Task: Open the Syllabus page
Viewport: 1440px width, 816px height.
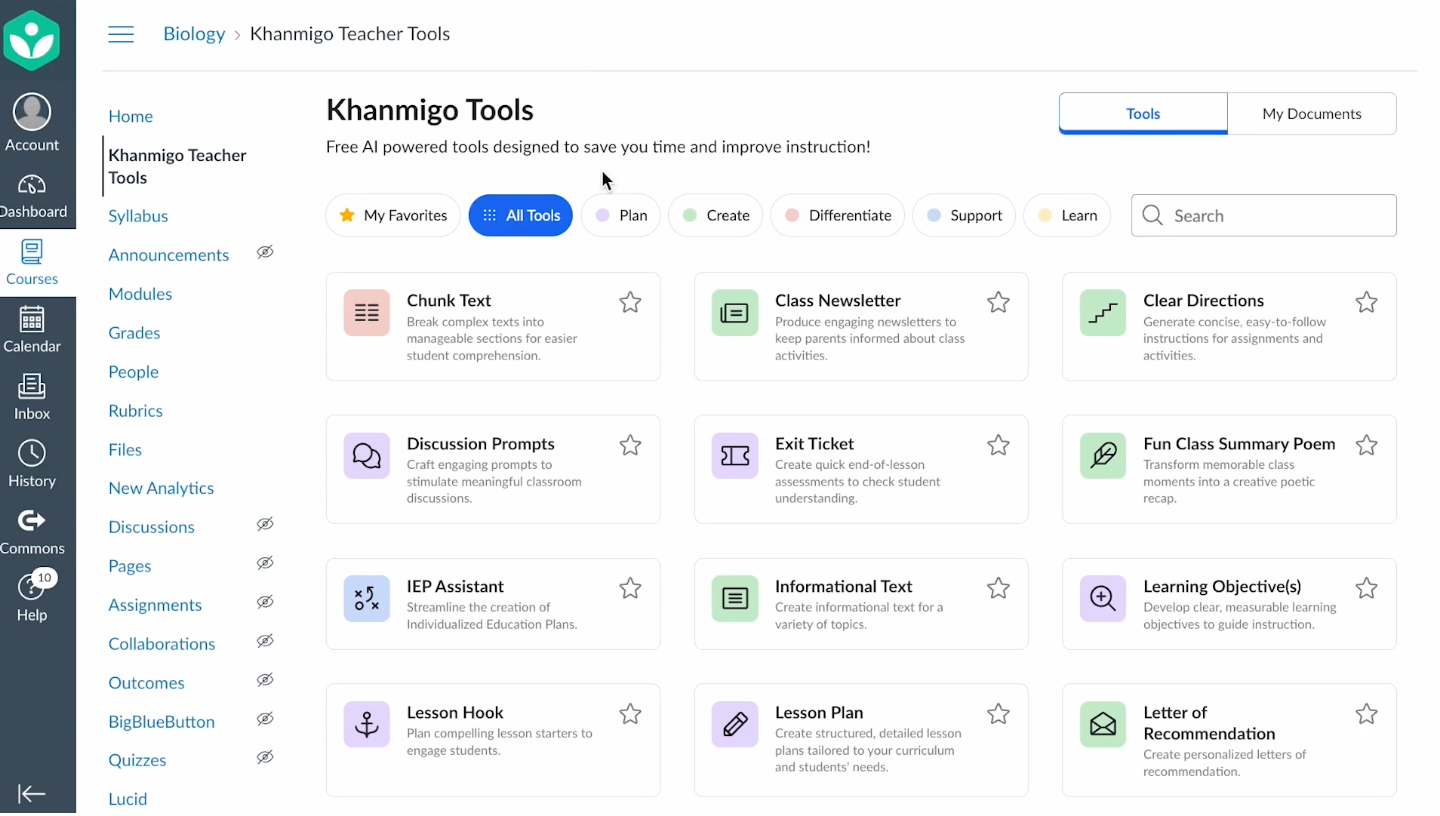Action: [x=138, y=216]
